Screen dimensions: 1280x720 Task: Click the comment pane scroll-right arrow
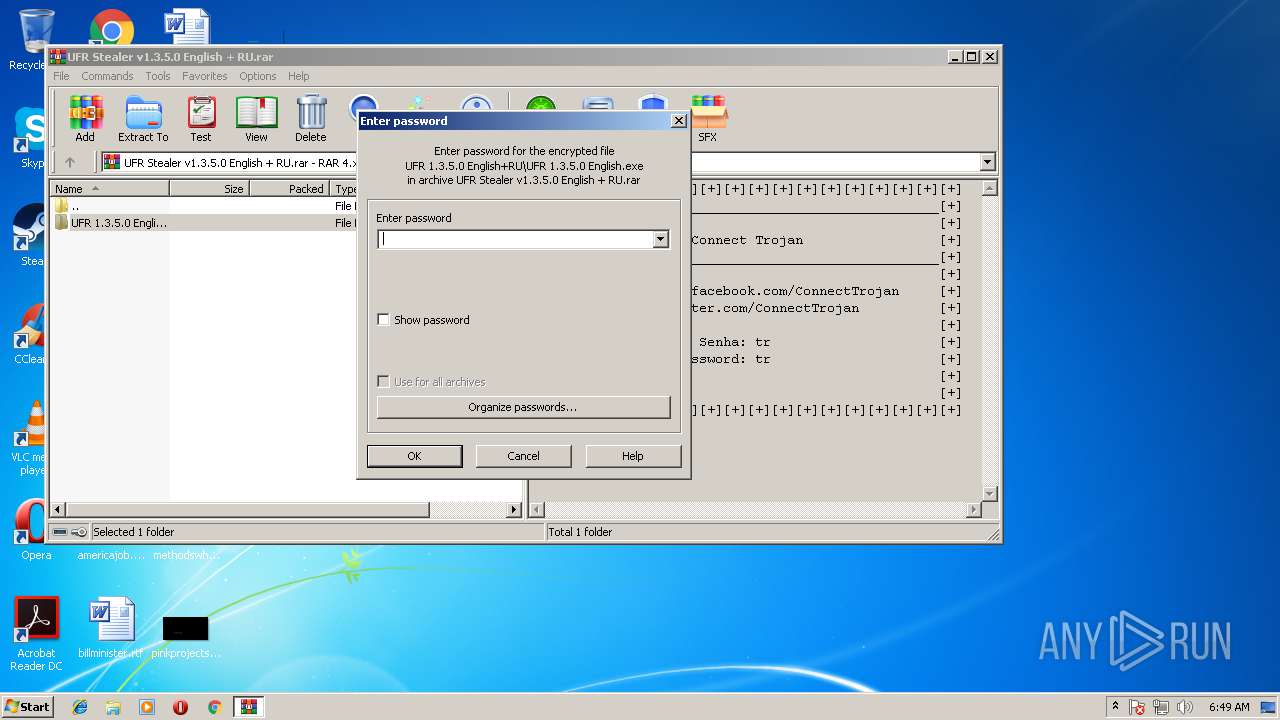(x=974, y=509)
